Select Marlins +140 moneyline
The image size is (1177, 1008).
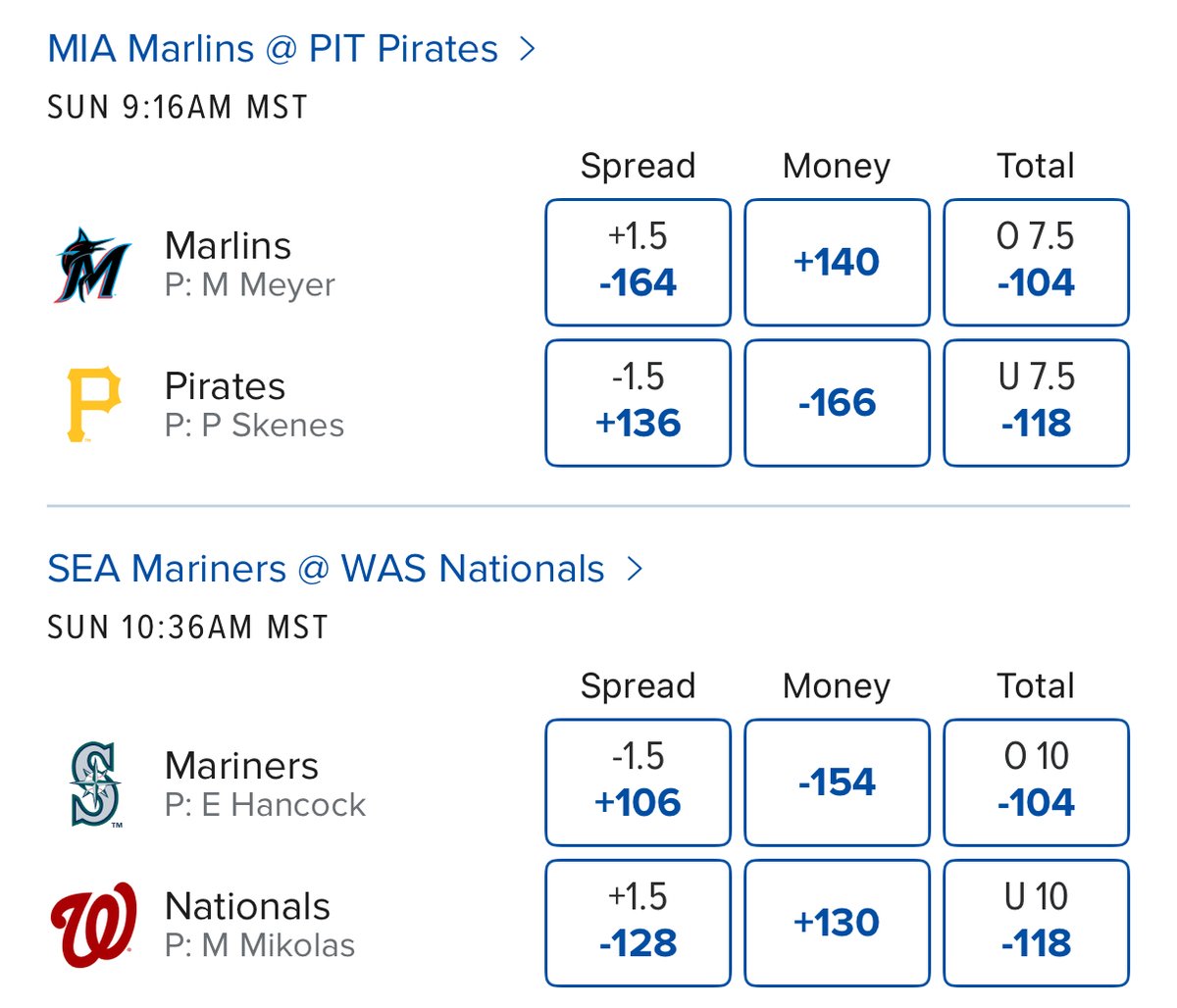click(x=837, y=262)
